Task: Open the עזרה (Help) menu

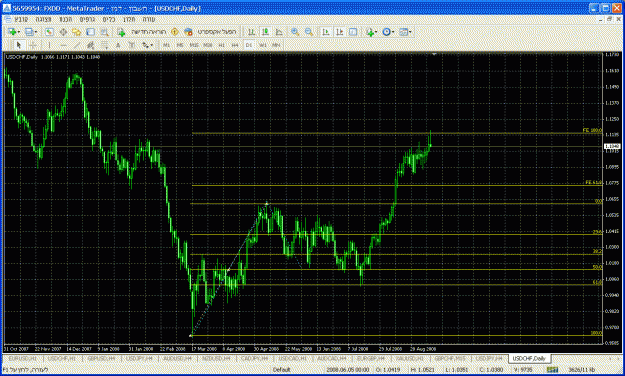Action: point(149,19)
